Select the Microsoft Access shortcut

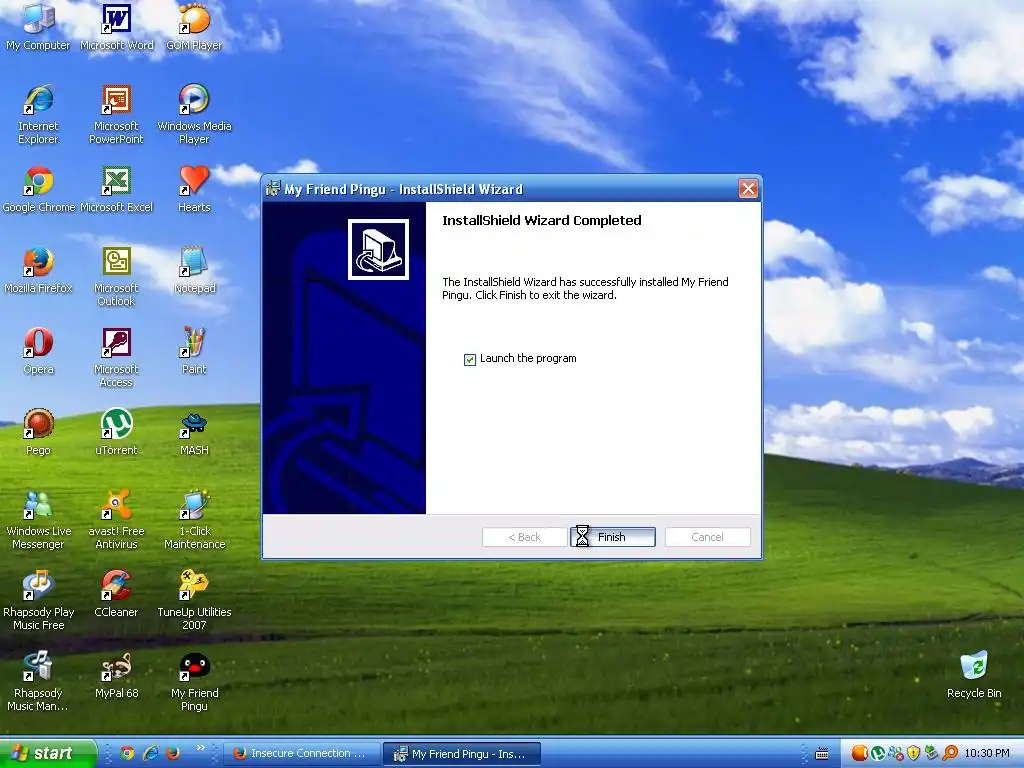point(116,357)
